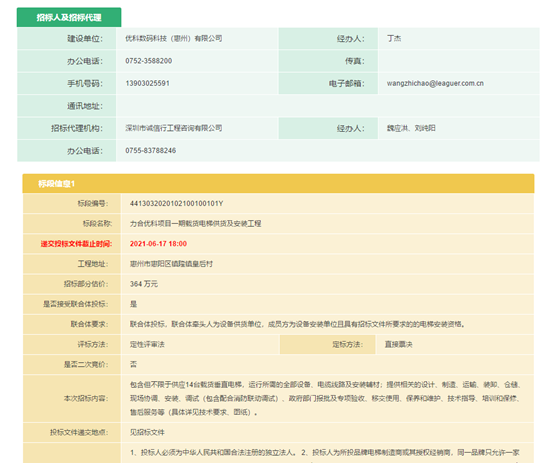Click the 定标方法 value 直接票决
The width and height of the screenshot is (554, 463).
[x=399, y=344]
